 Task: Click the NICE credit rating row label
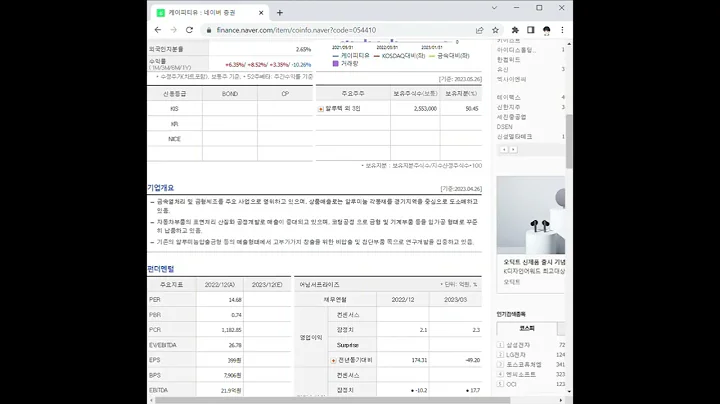click(x=174, y=139)
